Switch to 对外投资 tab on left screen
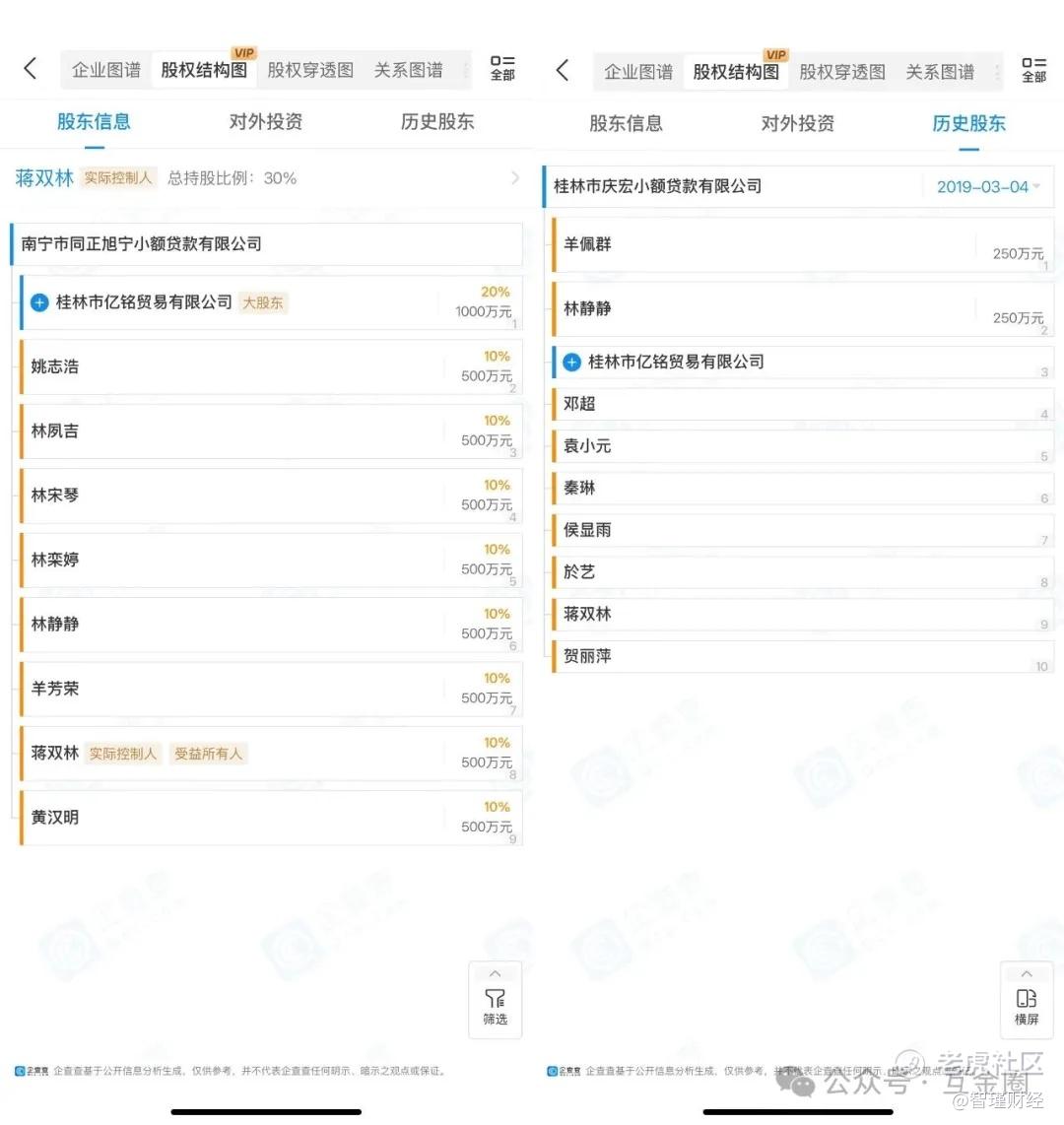1064x1125 pixels. tap(265, 122)
